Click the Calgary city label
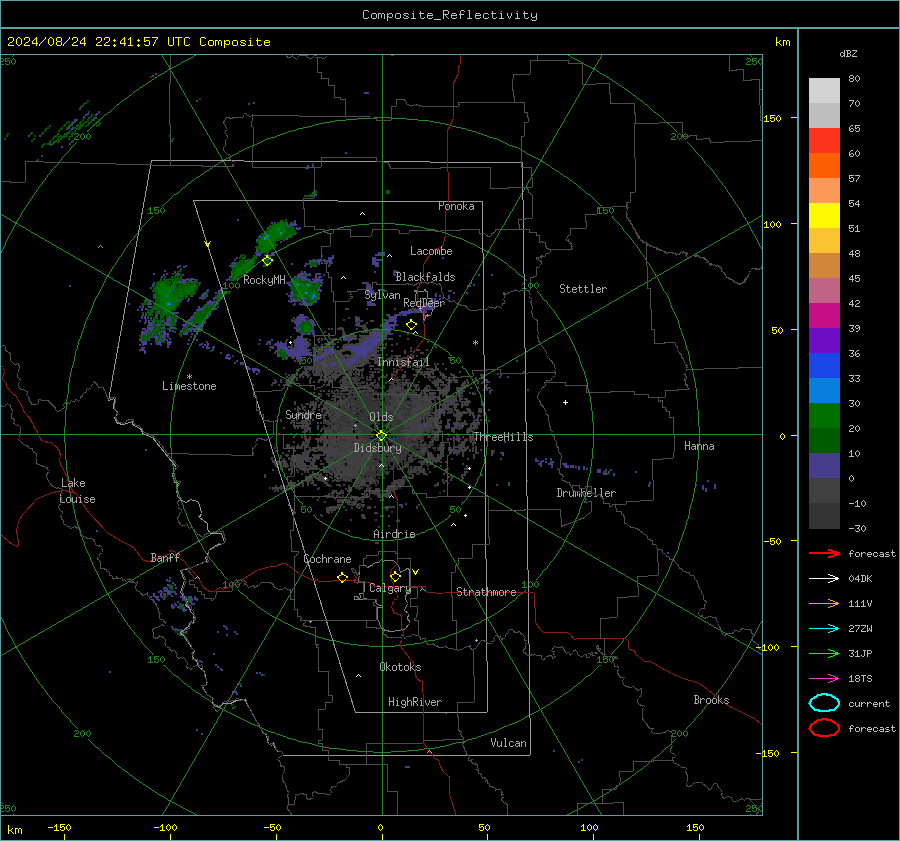The image size is (900, 841). coord(390,588)
